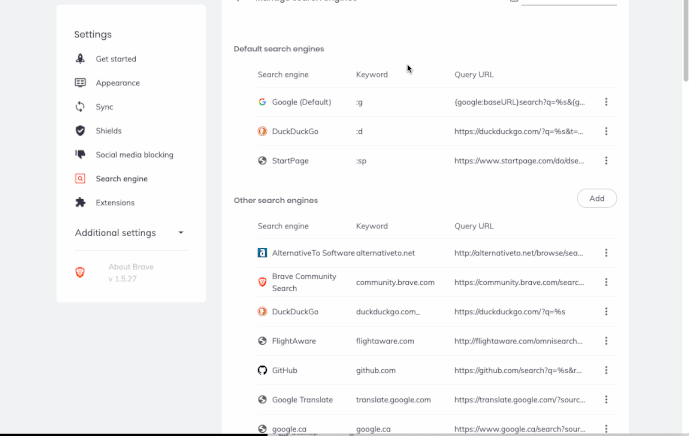This screenshot has height=436, width=689.
Task: Open more actions for default DuckDuckGo :d
Action: 606,131
